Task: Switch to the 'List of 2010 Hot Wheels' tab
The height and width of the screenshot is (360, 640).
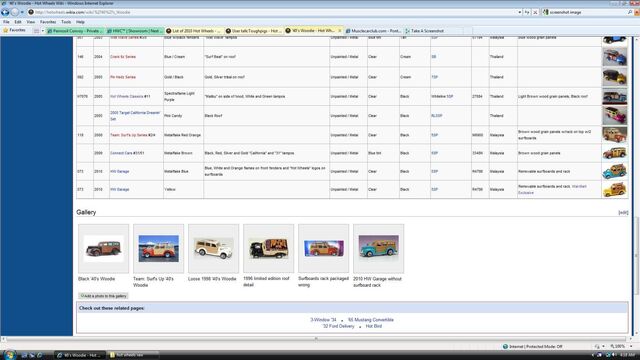Action: (194, 31)
